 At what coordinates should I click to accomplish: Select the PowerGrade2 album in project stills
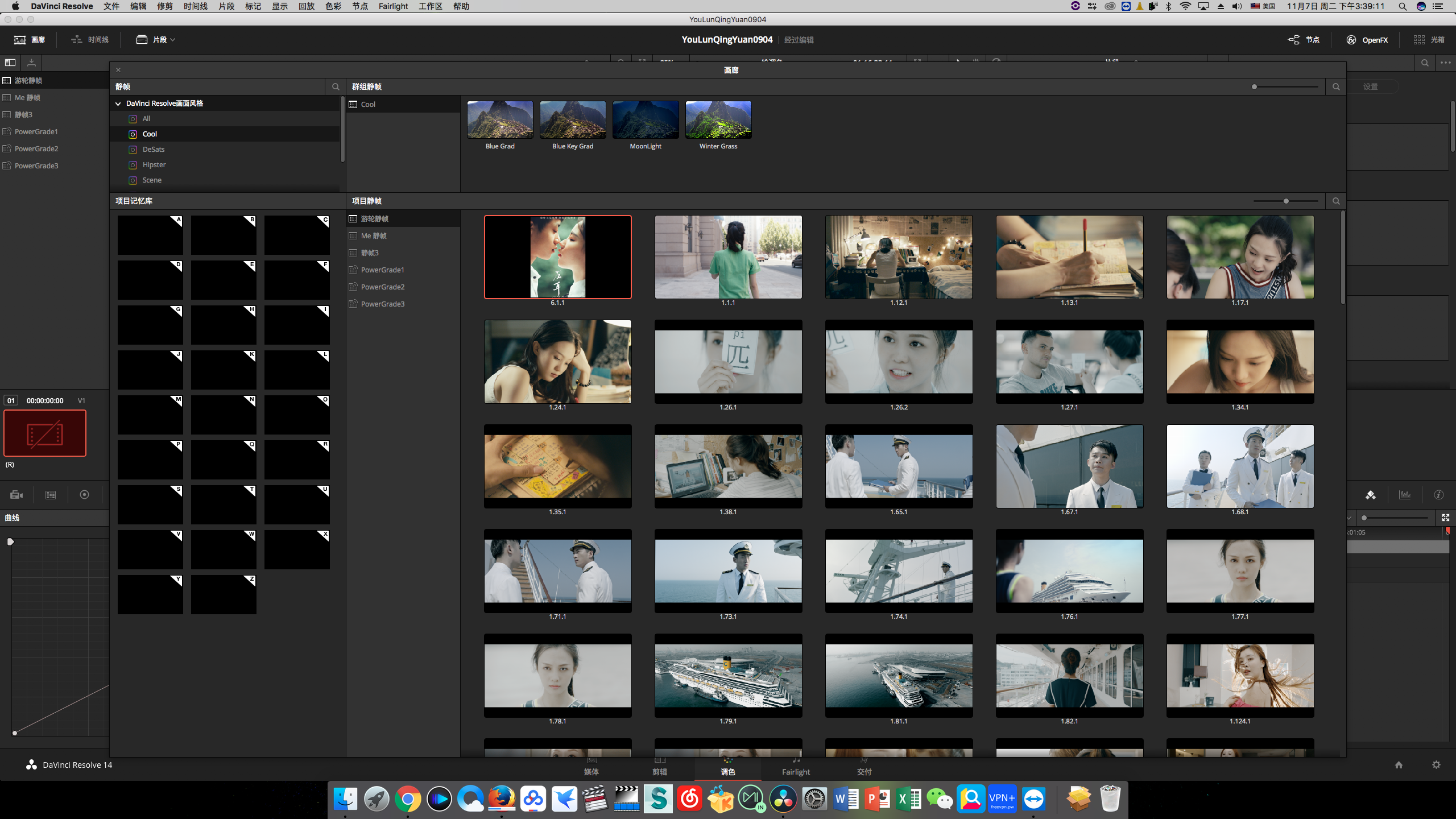(x=382, y=287)
